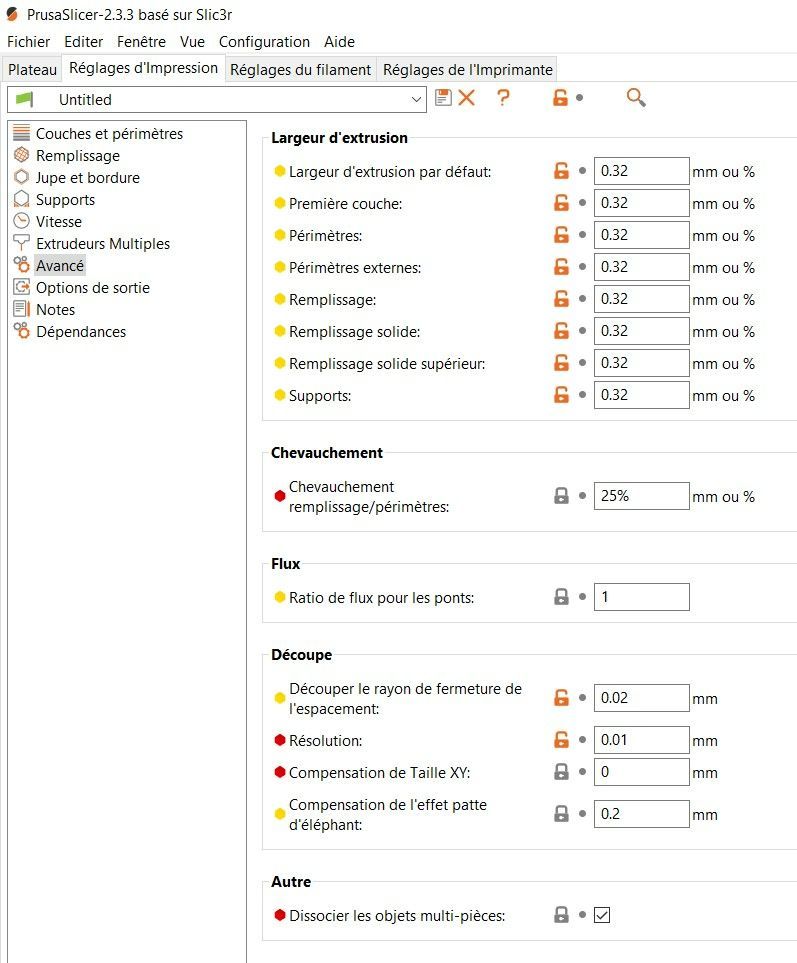Click reset dot beside Largeur d'extrusion par défaut
This screenshot has width=797, height=963.
click(x=582, y=171)
